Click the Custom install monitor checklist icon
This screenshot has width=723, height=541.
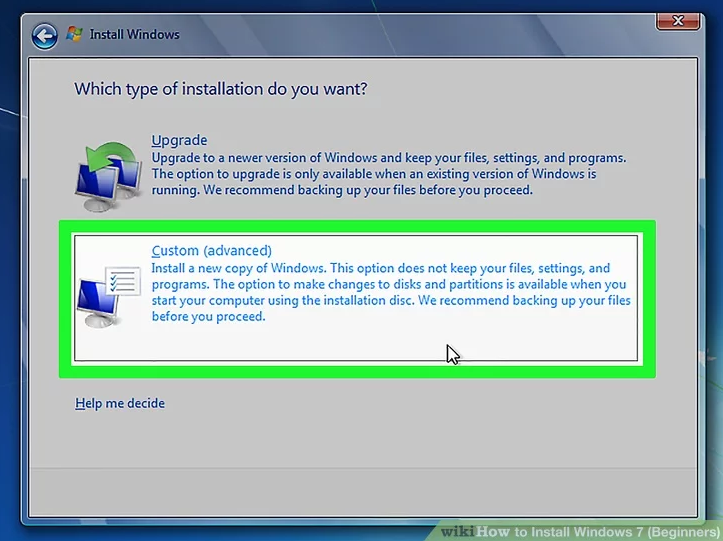coord(109,297)
